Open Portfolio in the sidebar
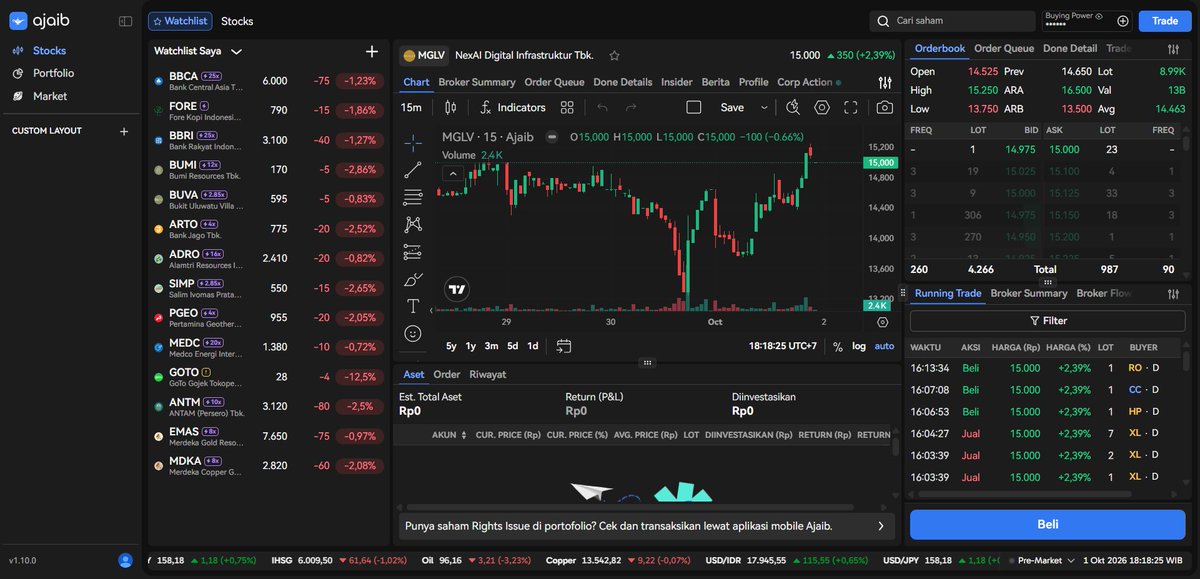1200x579 pixels. pos(53,73)
